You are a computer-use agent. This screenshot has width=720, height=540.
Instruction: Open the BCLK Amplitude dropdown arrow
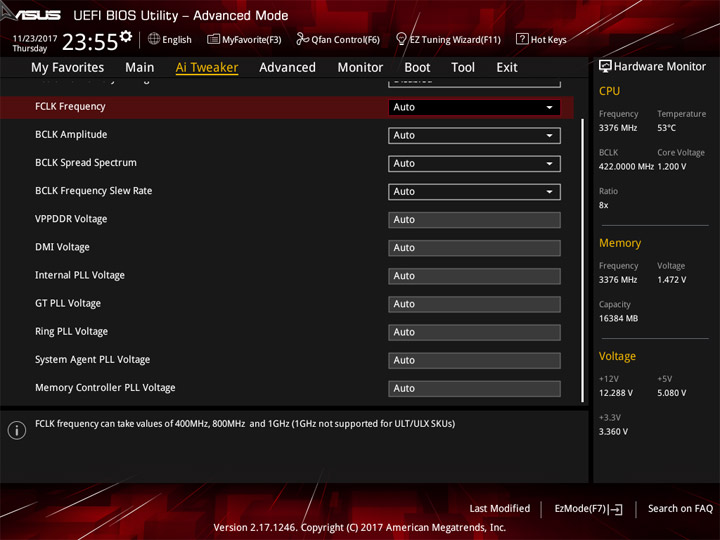(x=549, y=135)
